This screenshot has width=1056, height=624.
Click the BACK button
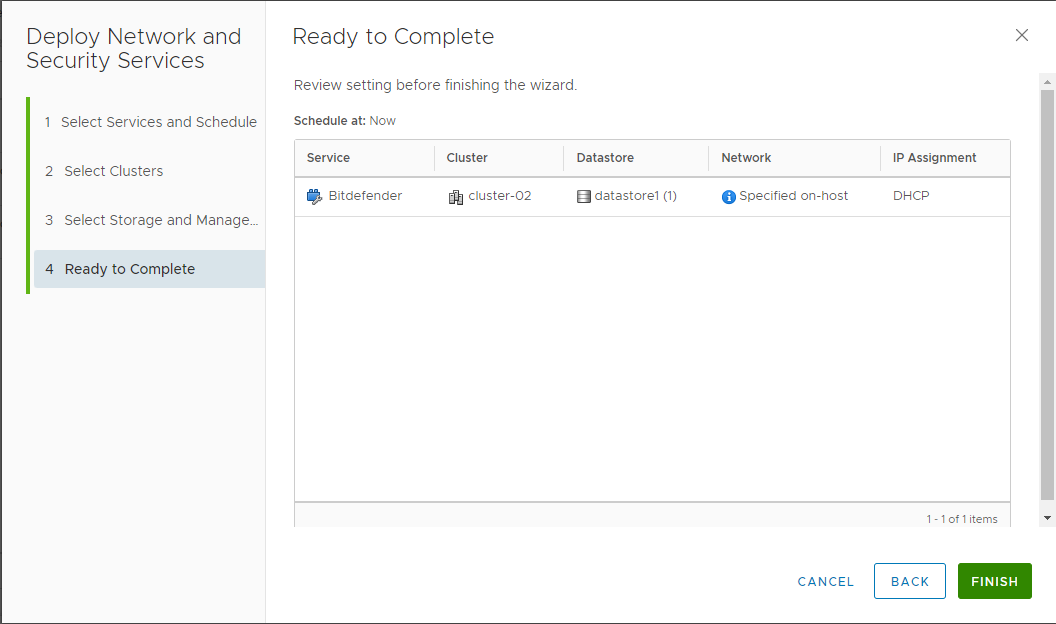(x=909, y=581)
